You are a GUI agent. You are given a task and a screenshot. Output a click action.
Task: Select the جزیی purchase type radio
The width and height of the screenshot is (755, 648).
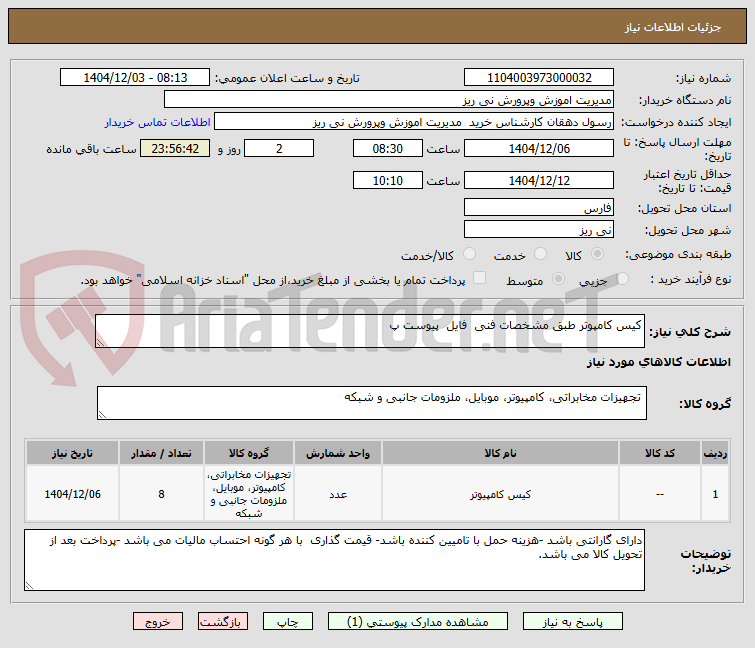coord(622,278)
